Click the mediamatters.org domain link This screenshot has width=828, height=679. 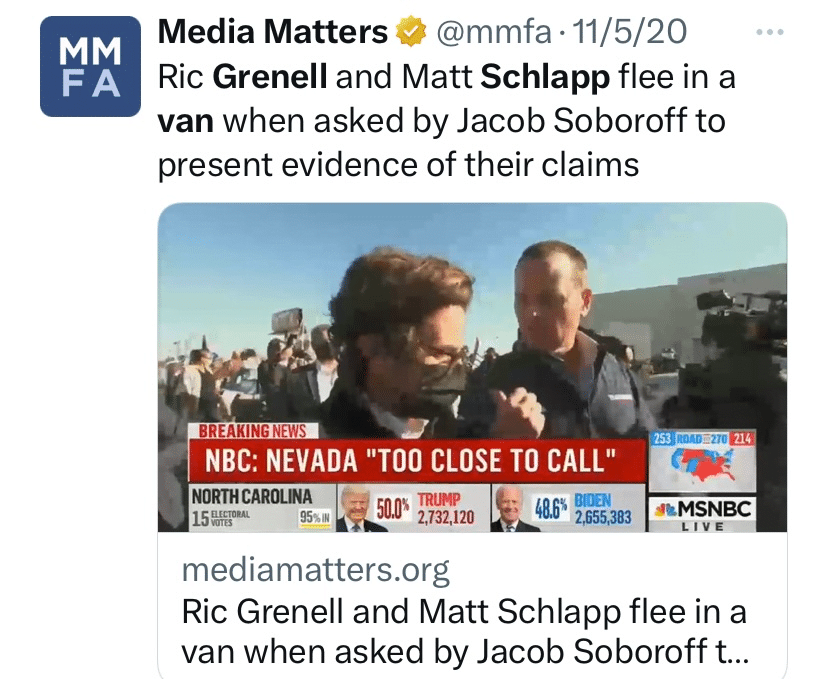click(x=315, y=572)
